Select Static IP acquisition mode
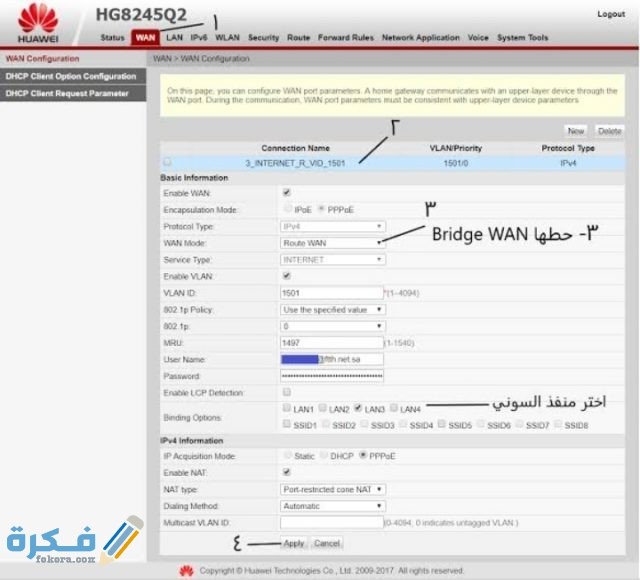Image resolution: width=640 pixels, height=580 pixels. (288, 455)
